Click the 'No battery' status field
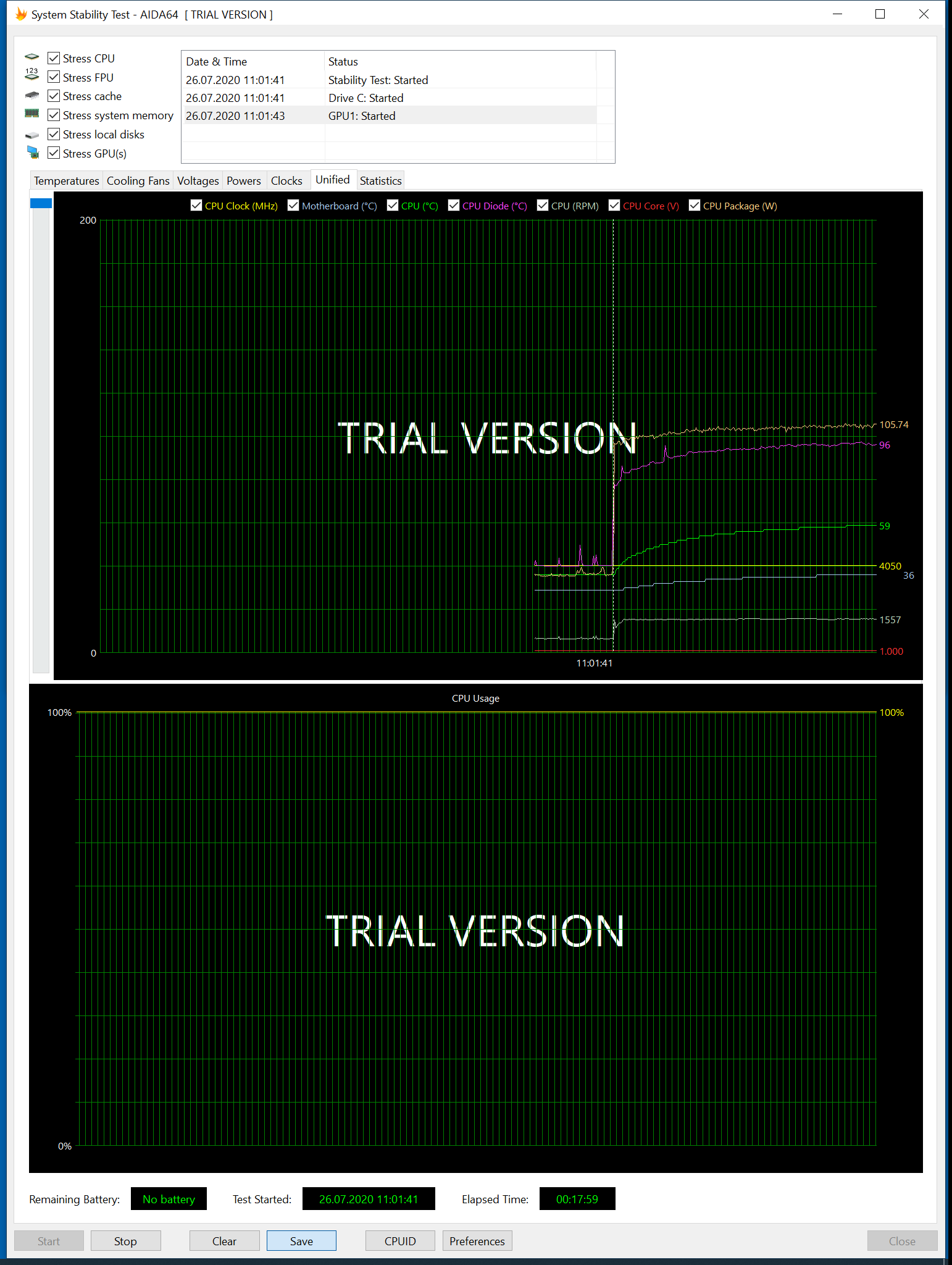This screenshot has width=952, height=1265. [x=169, y=1199]
